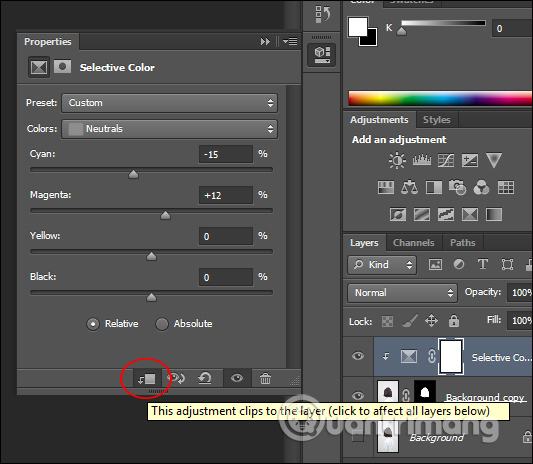Image resolution: width=533 pixels, height=464 pixels.
Task: Switch to the Channels tab
Action: [x=413, y=243]
